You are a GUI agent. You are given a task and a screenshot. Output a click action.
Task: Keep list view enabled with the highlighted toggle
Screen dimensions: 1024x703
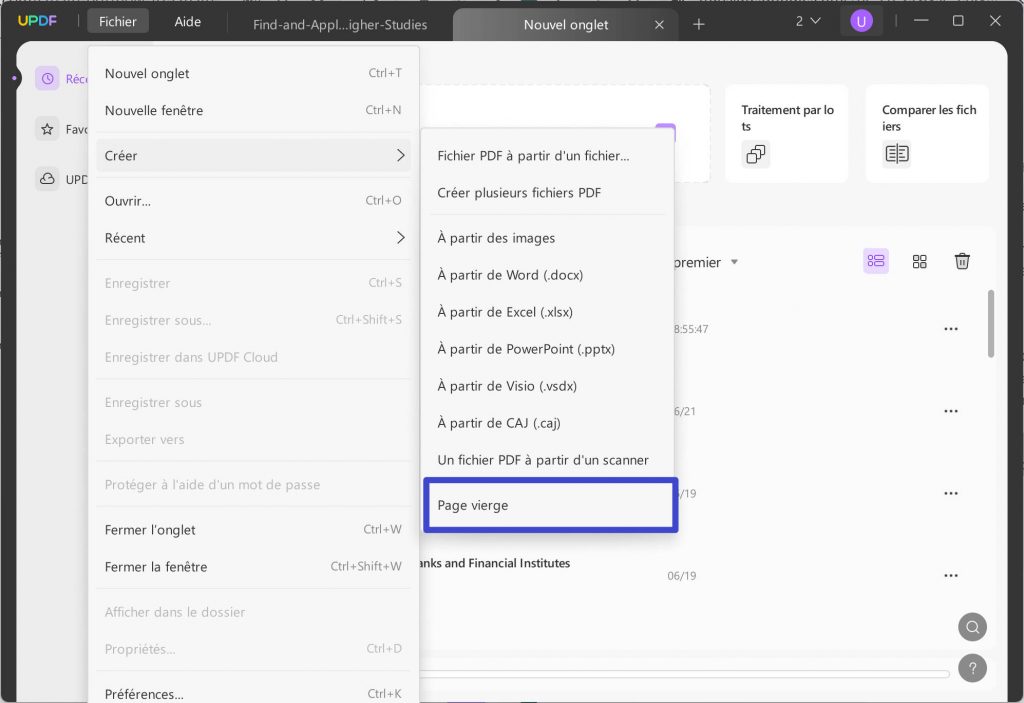pyautogui.click(x=876, y=261)
